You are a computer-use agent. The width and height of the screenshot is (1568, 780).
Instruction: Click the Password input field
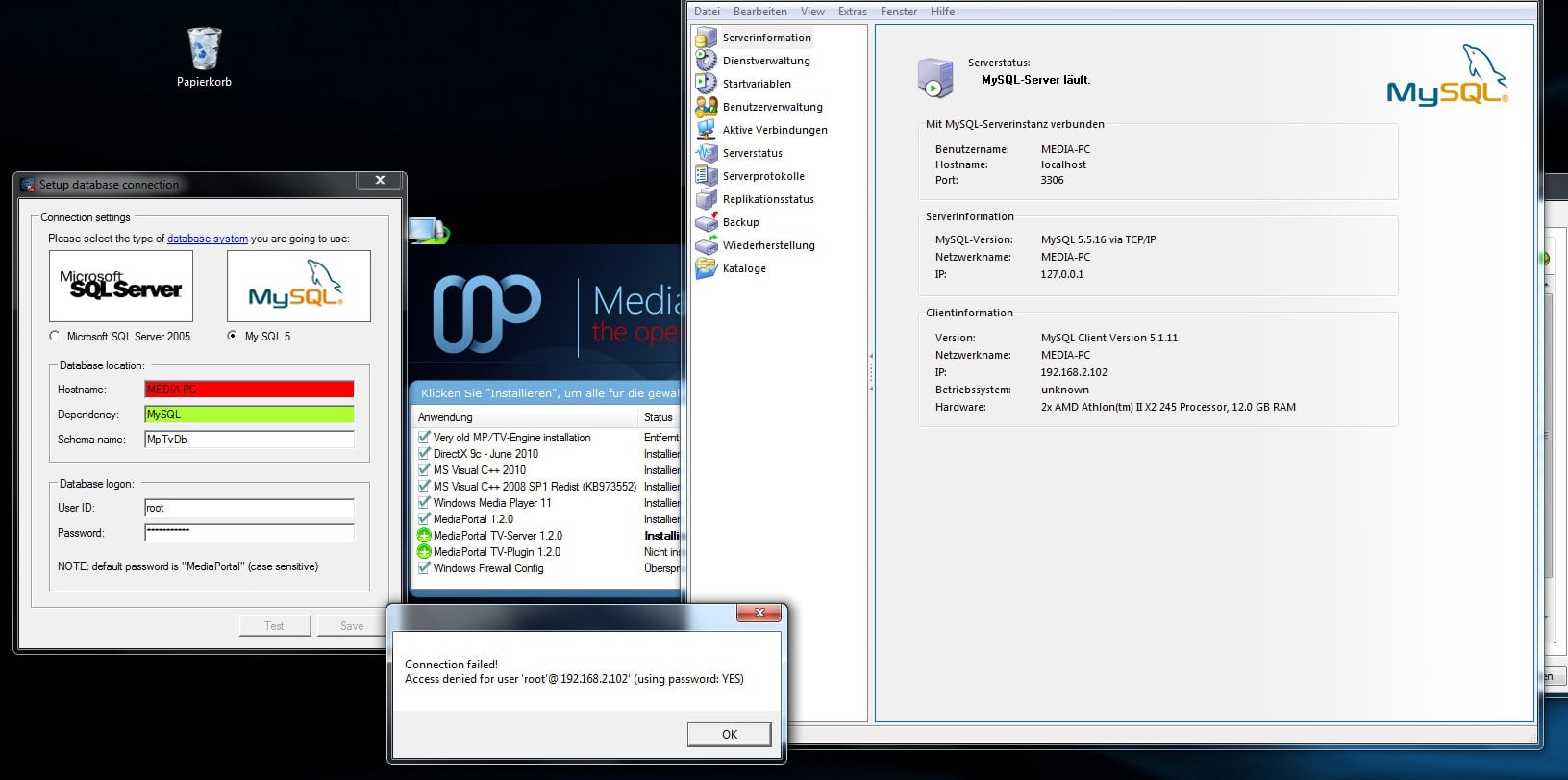point(249,532)
